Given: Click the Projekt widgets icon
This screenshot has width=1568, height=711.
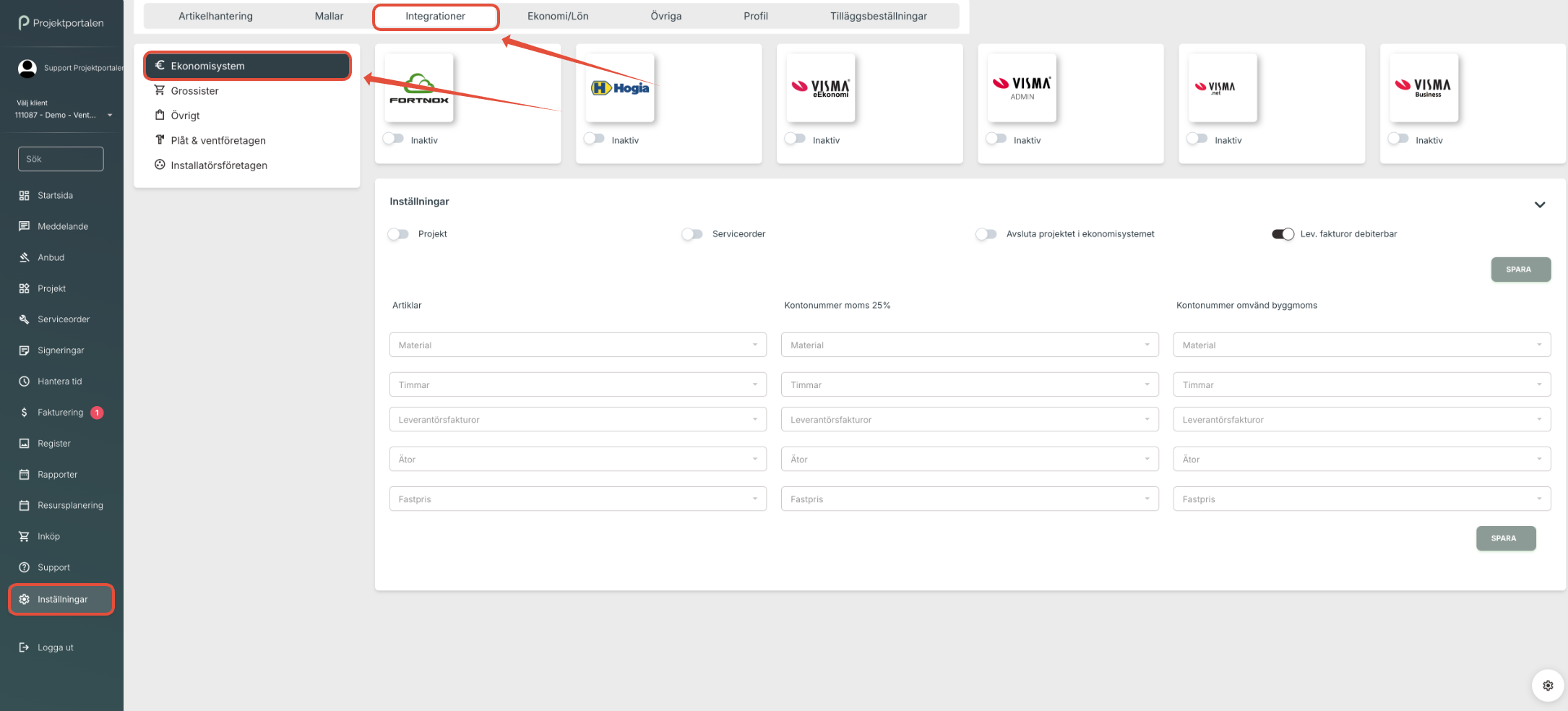Looking at the screenshot, I should point(24,288).
